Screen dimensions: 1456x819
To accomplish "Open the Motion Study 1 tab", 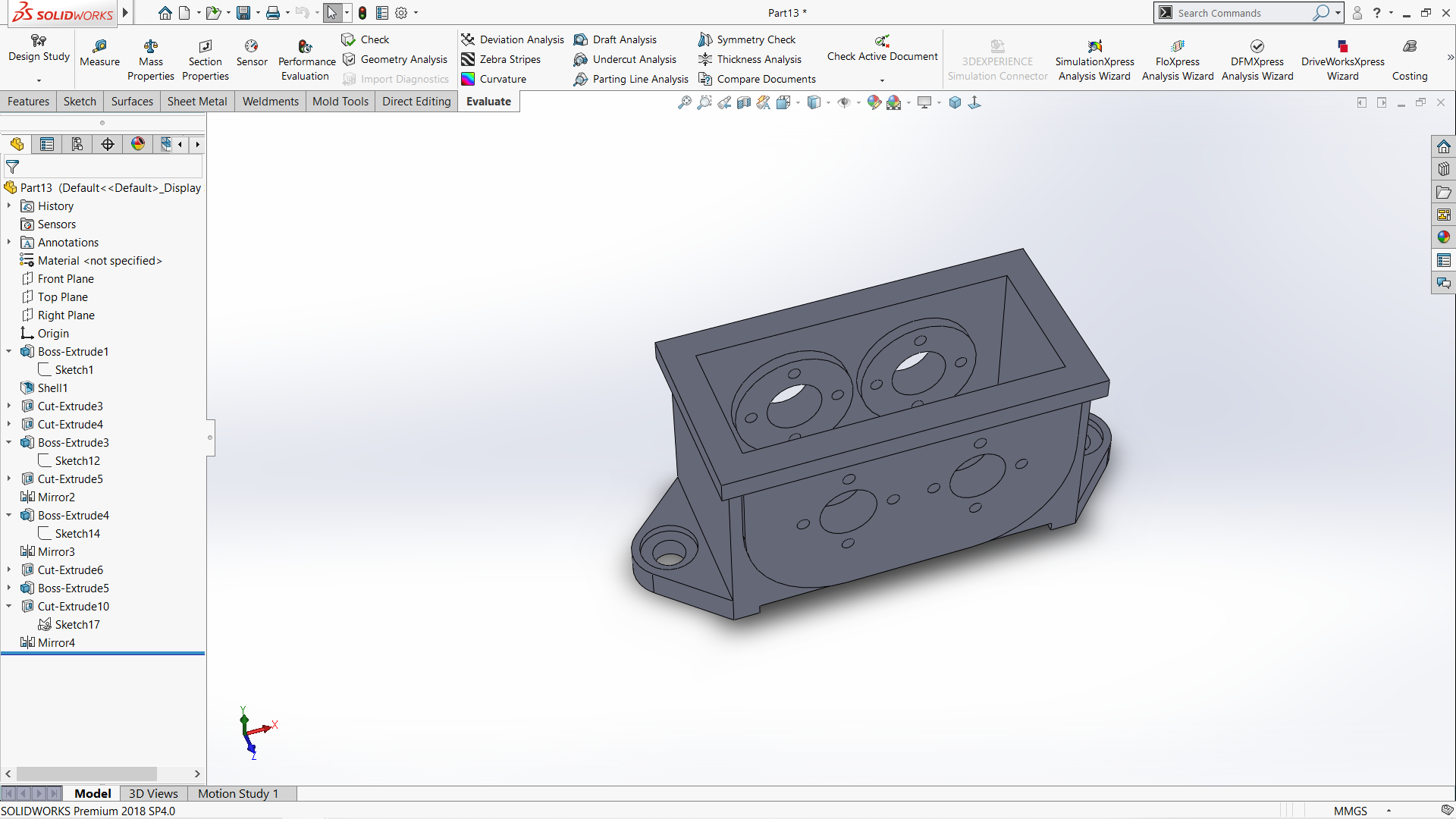I will point(238,793).
